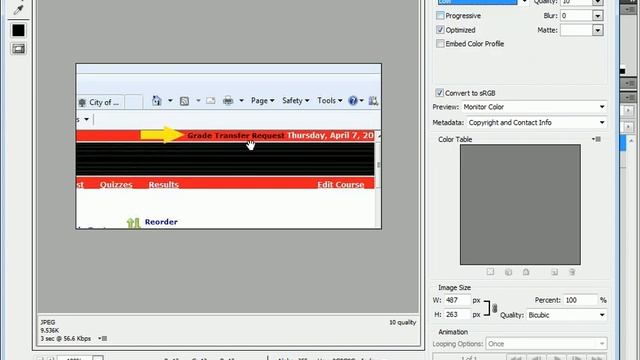Open the Color Table palette menu
The image size is (640, 360).
click(x=597, y=139)
